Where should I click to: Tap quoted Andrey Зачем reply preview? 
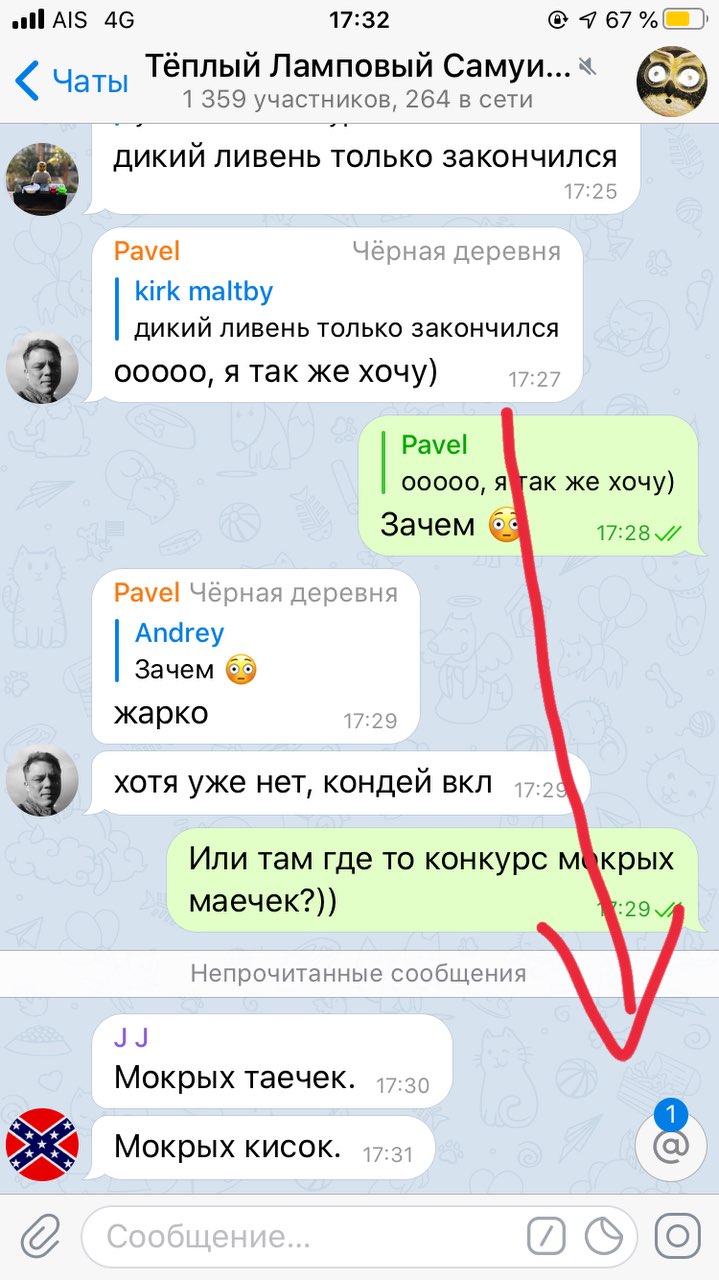(196, 650)
